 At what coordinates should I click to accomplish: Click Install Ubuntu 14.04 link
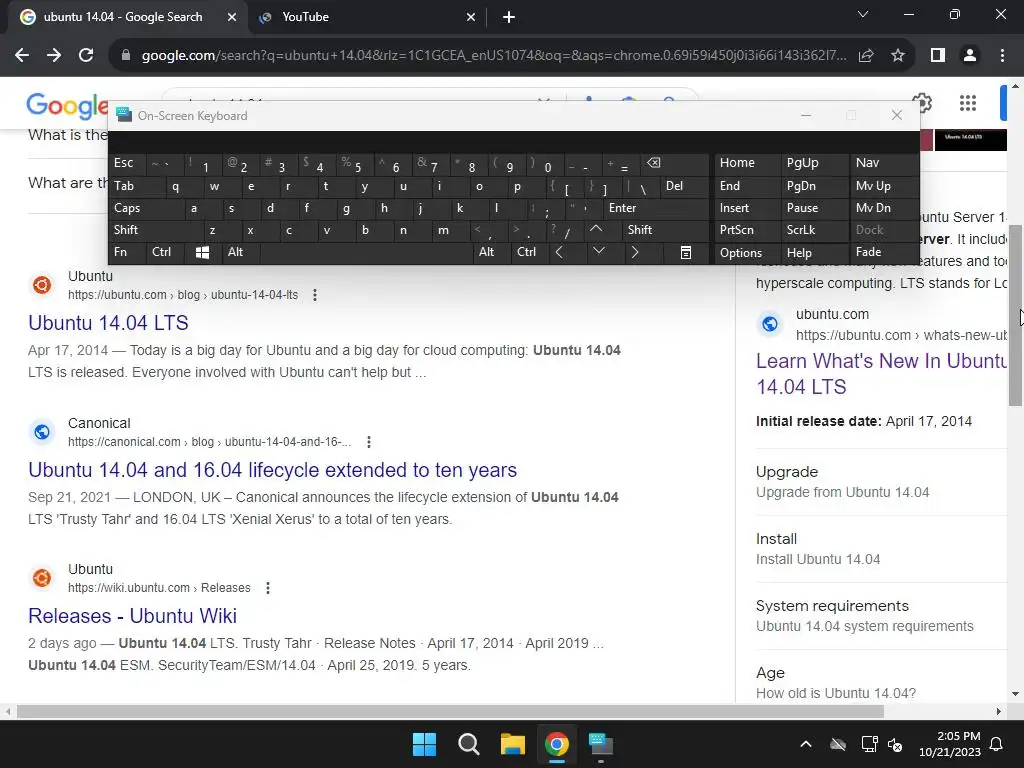pyautogui.click(x=818, y=560)
